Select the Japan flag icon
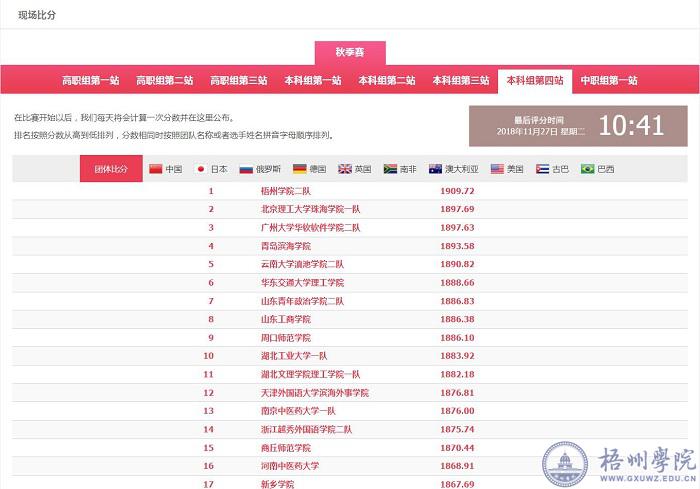Viewport: 700px width, 489px height. [200, 169]
